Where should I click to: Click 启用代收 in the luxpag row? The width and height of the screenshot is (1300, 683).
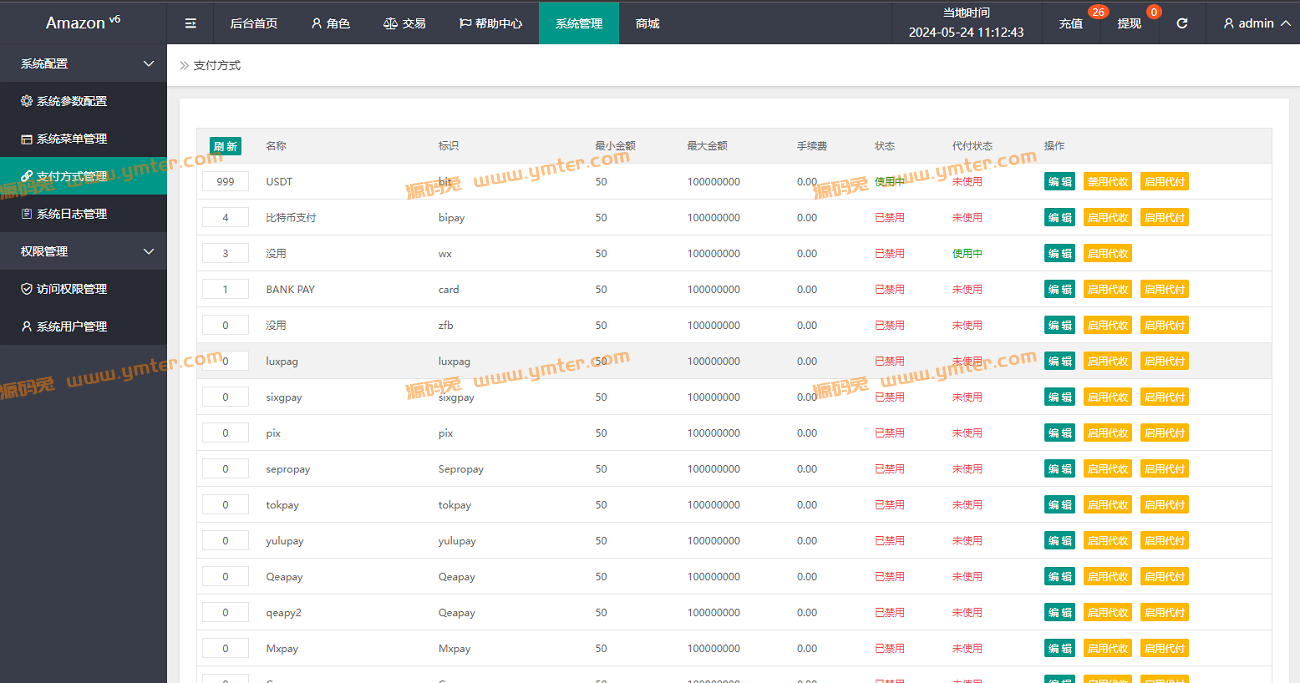click(1108, 361)
